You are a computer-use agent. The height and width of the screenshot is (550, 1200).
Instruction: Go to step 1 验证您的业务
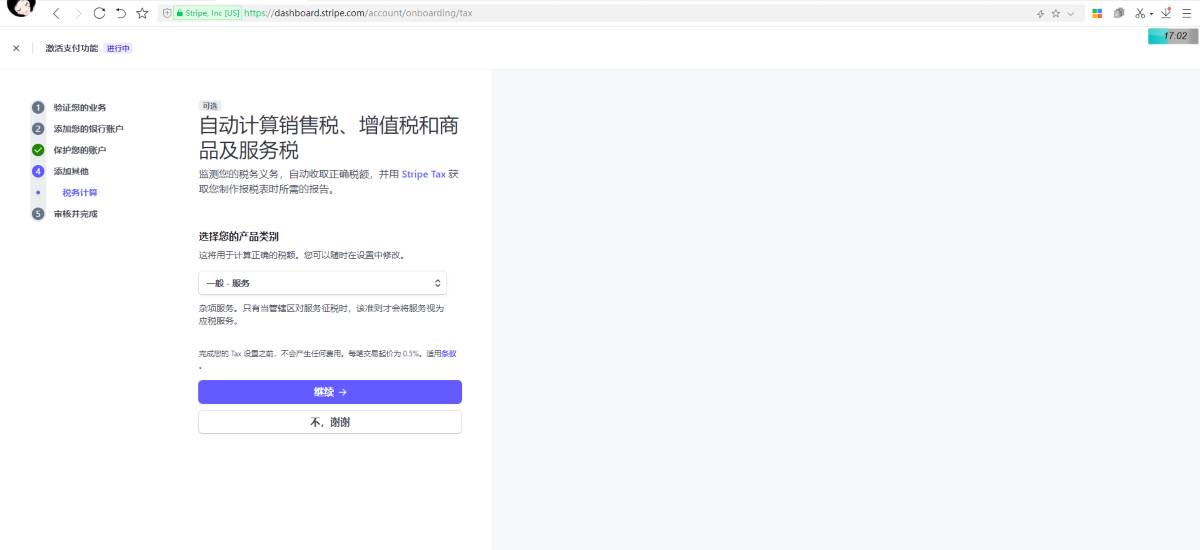[80, 107]
